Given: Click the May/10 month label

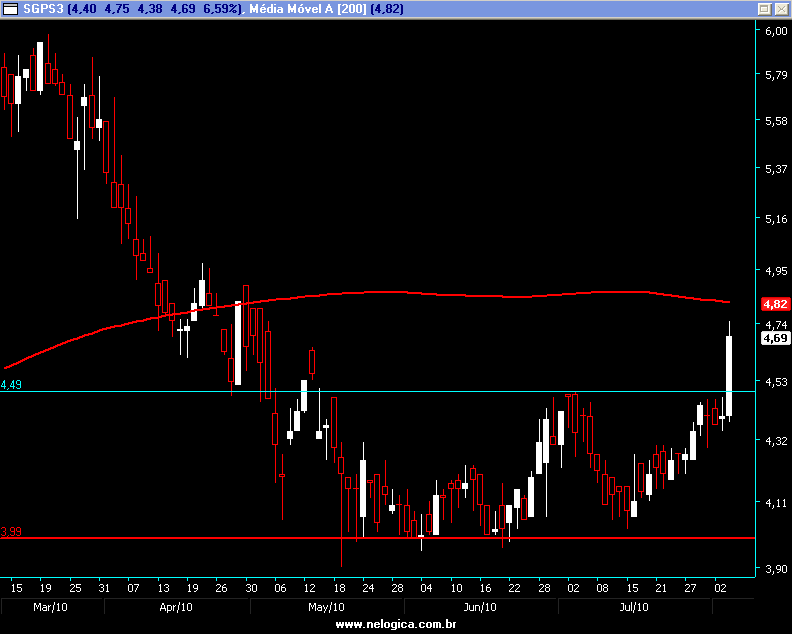Looking at the screenshot, I should coord(326,607).
